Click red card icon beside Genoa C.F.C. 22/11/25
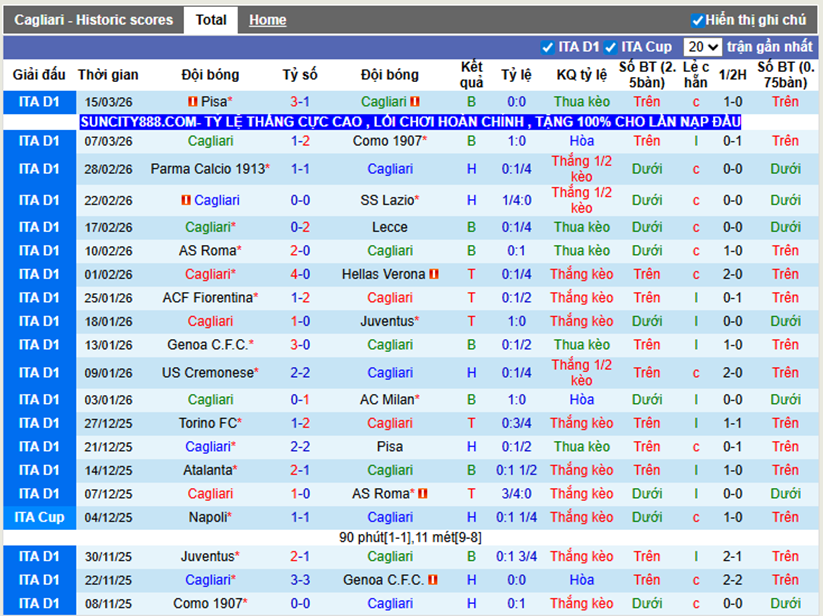The height and width of the screenshot is (616, 823). click(434, 580)
